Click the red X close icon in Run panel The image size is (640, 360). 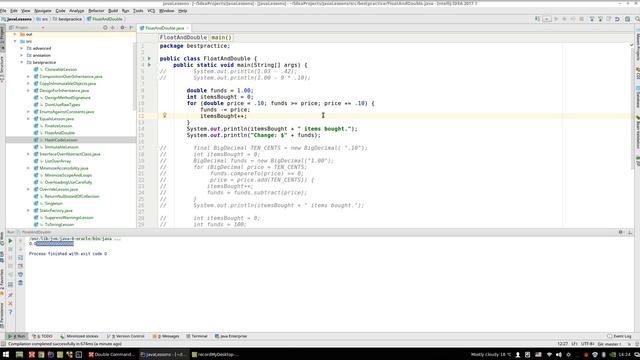(x=10, y=304)
